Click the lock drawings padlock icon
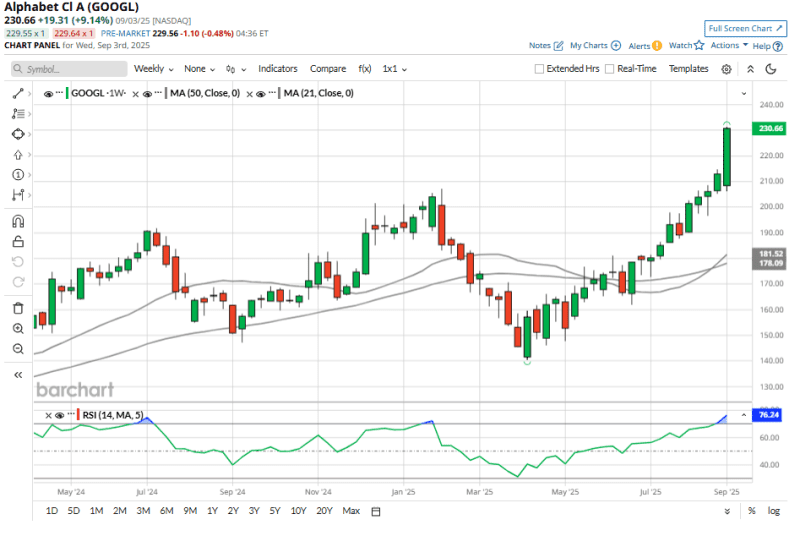 click(x=18, y=241)
